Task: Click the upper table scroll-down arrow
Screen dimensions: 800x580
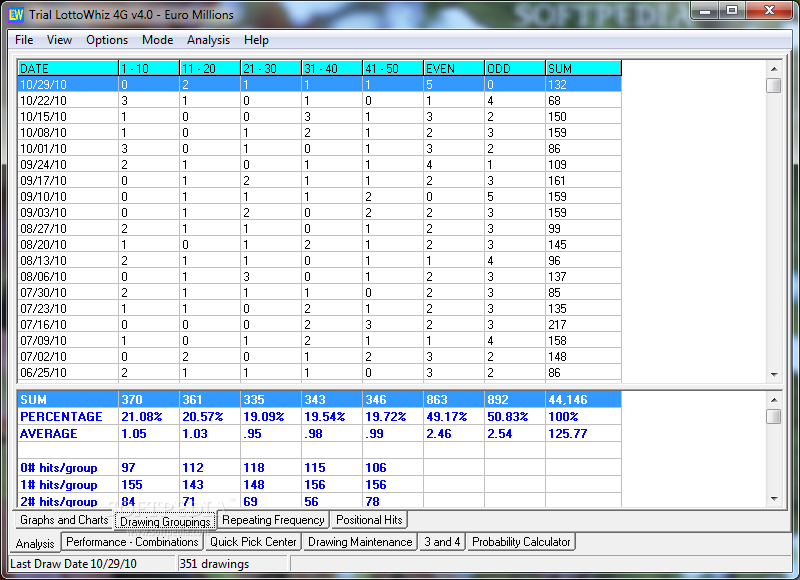Action: click(774, 374)
